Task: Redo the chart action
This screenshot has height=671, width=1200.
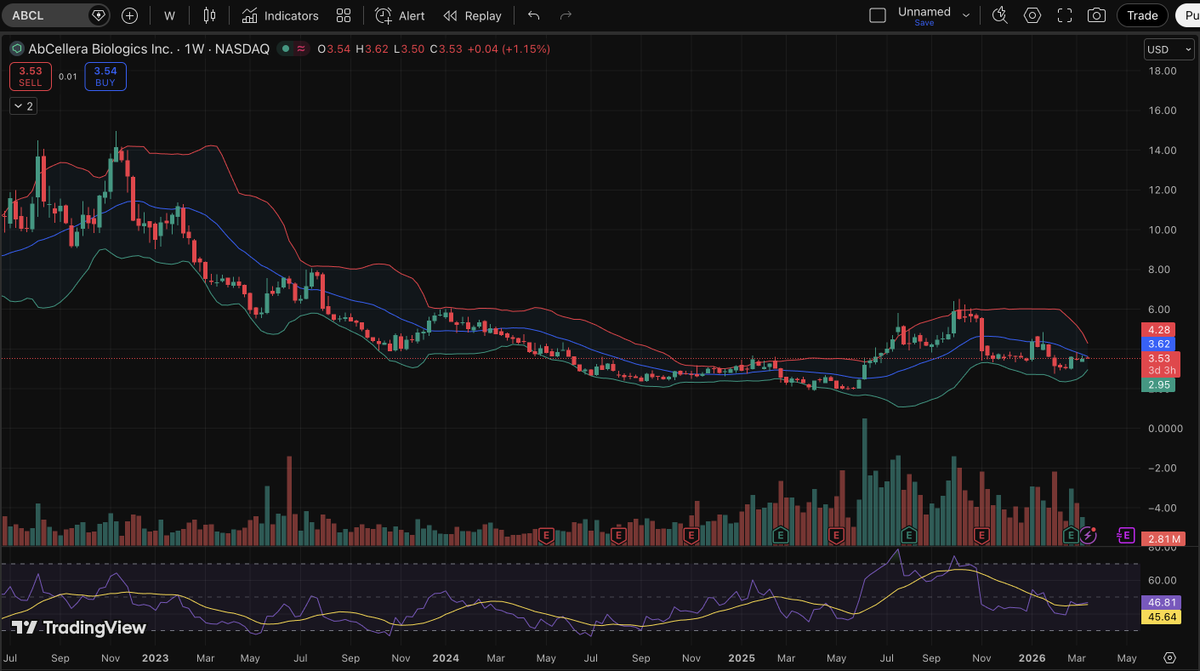Action: point(567,15)
